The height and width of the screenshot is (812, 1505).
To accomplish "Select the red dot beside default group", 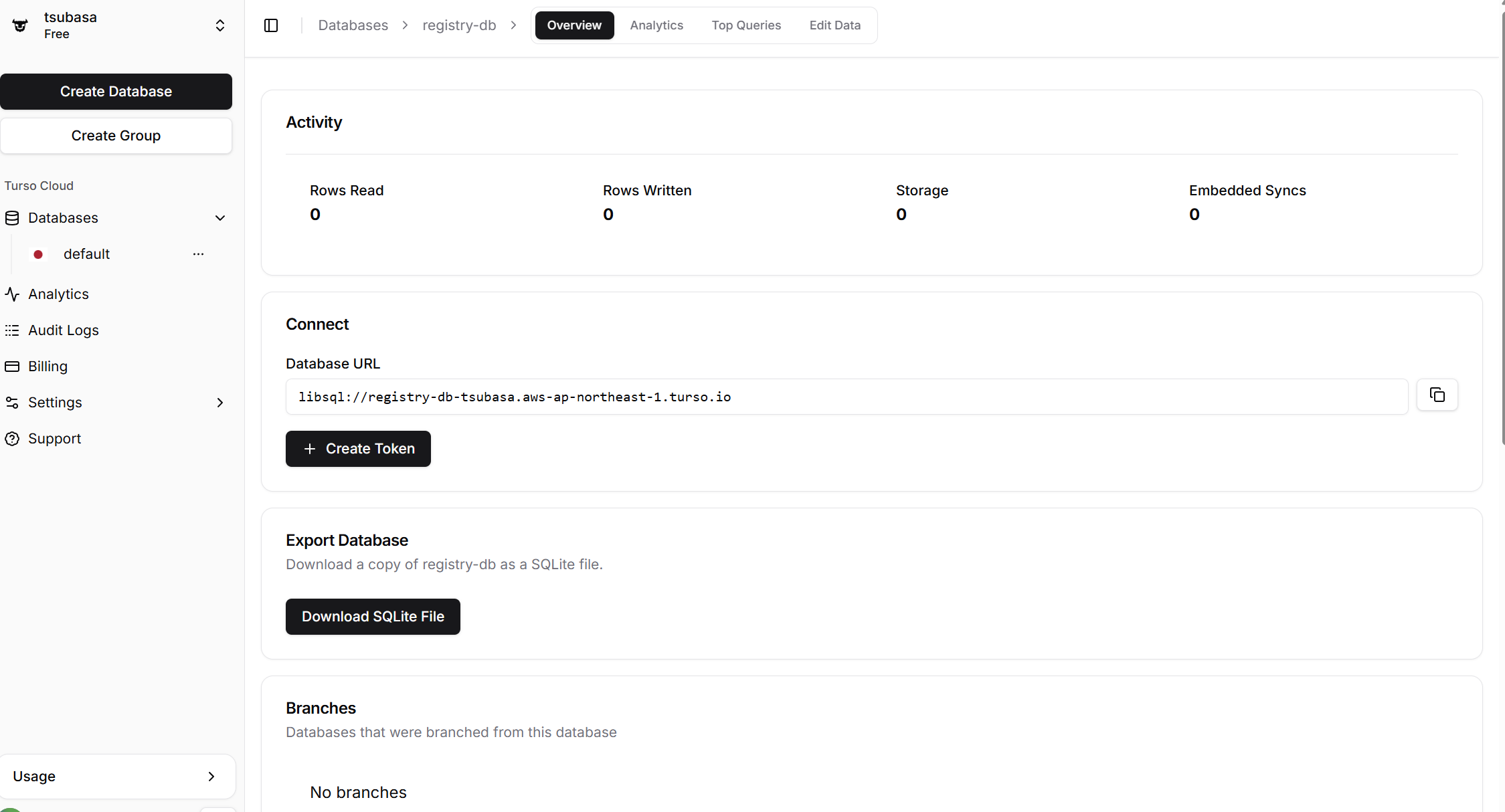I will [38, 254].
